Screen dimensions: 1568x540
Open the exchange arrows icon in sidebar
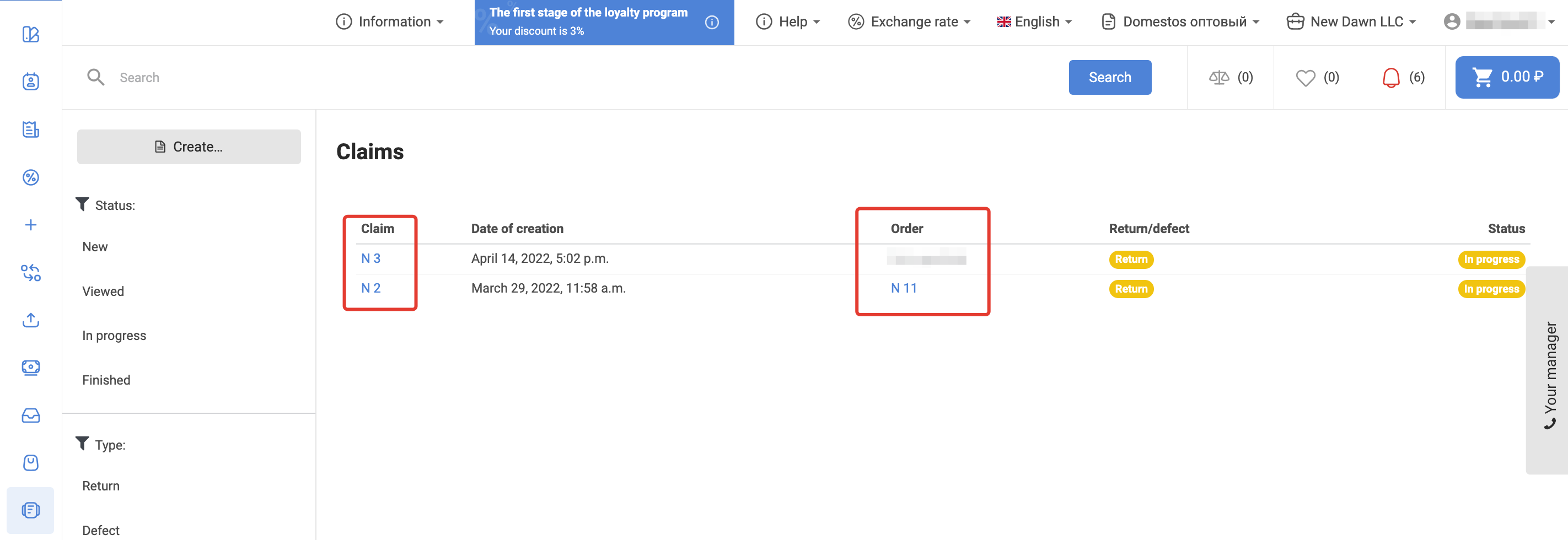click(30, 272)
